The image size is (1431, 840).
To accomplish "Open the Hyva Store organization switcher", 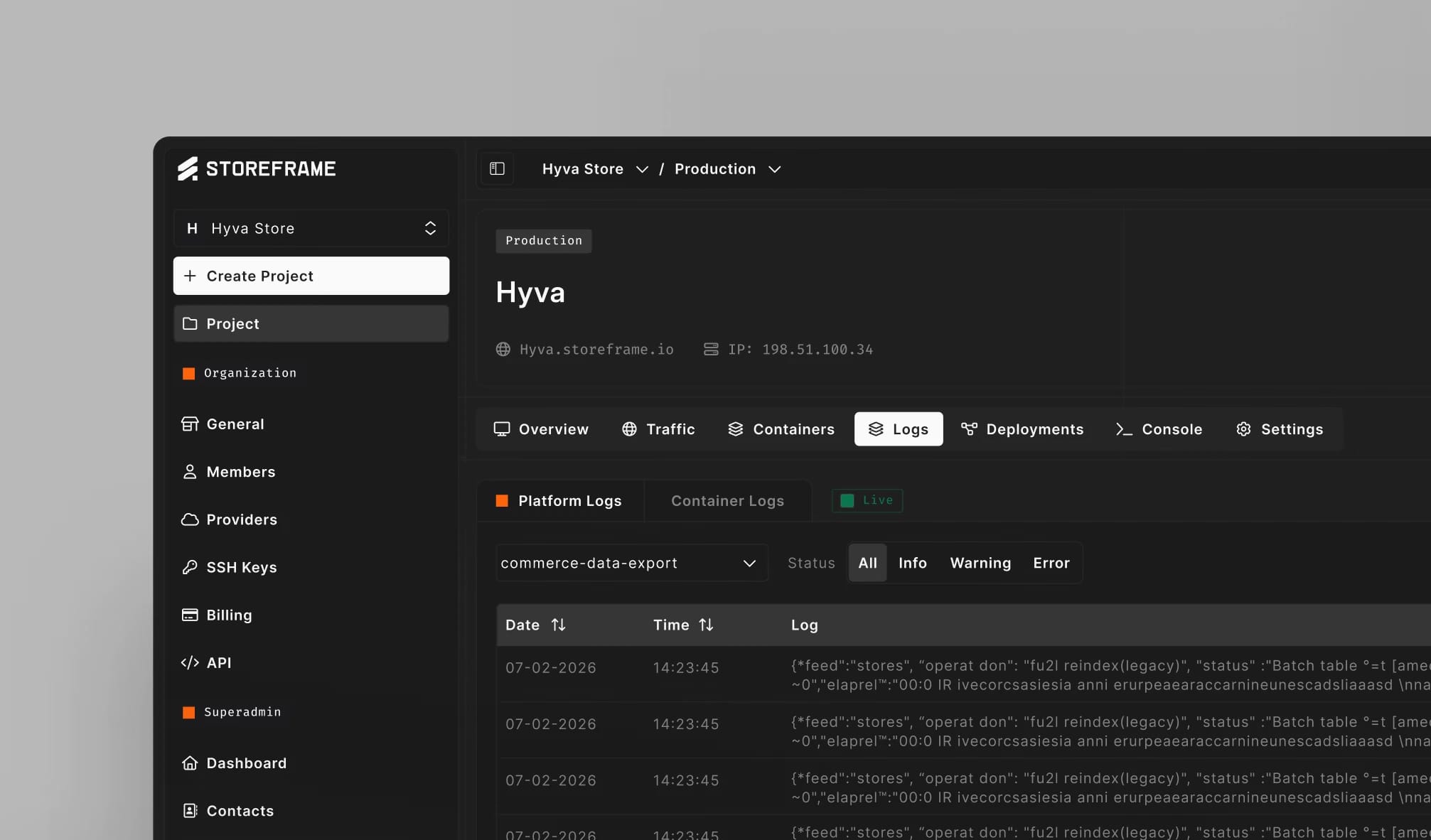I will pos(311,228).
